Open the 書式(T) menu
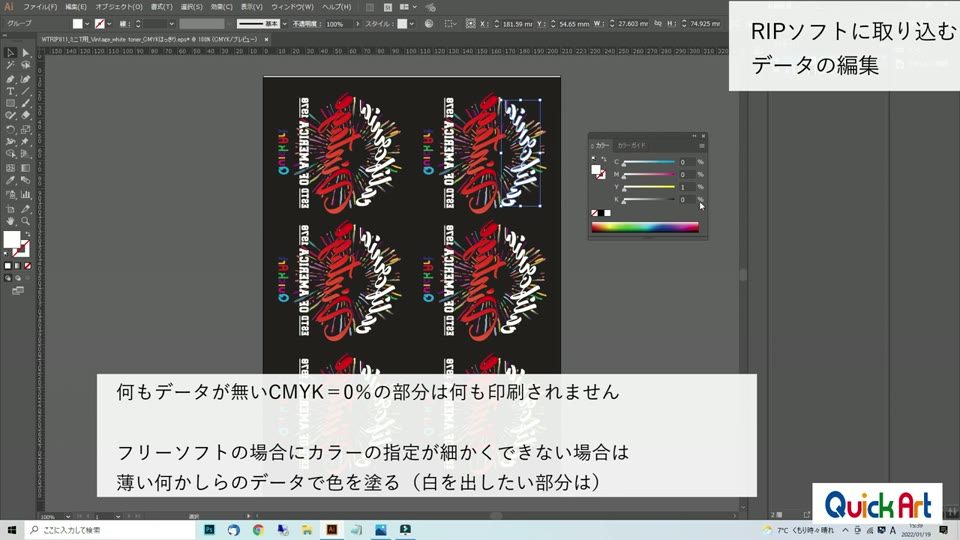 click(x=162, y=7)
